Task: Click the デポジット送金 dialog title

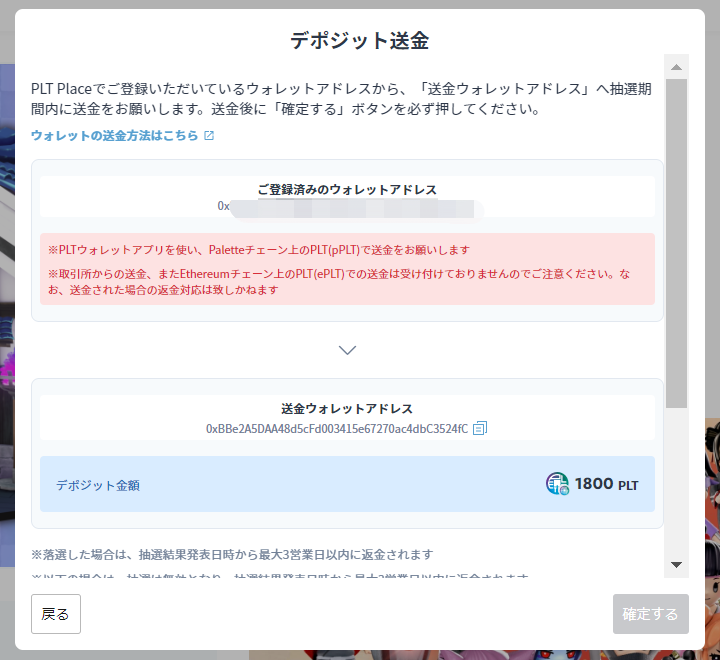Action: [x=360, y=40]
